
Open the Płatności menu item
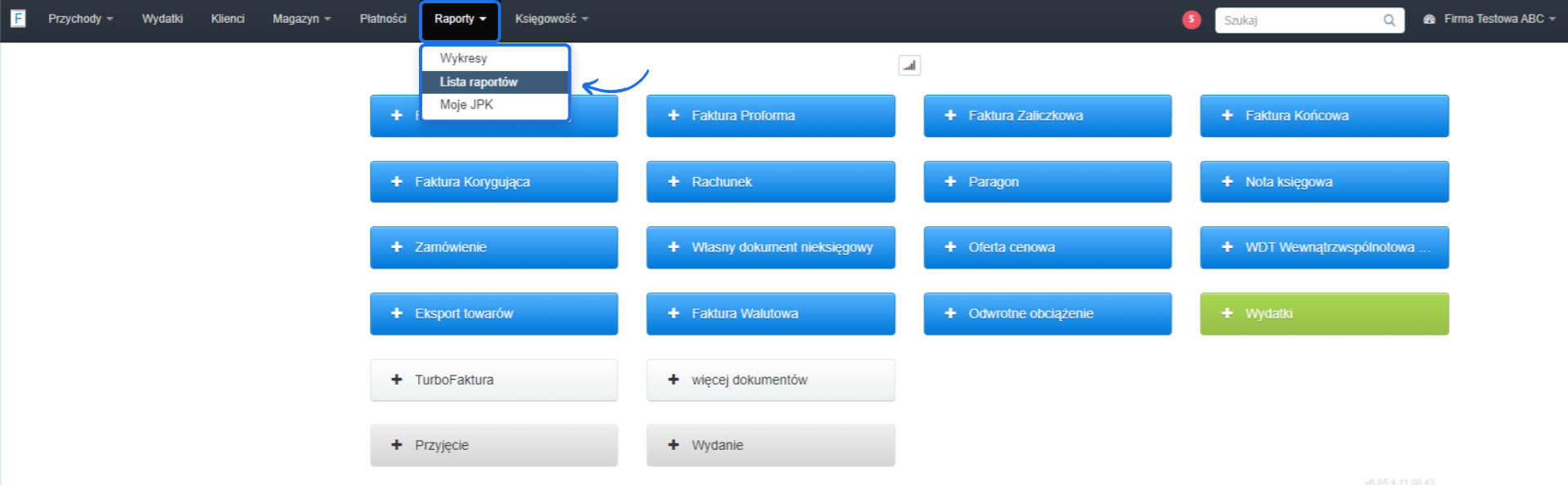(383, 19)
